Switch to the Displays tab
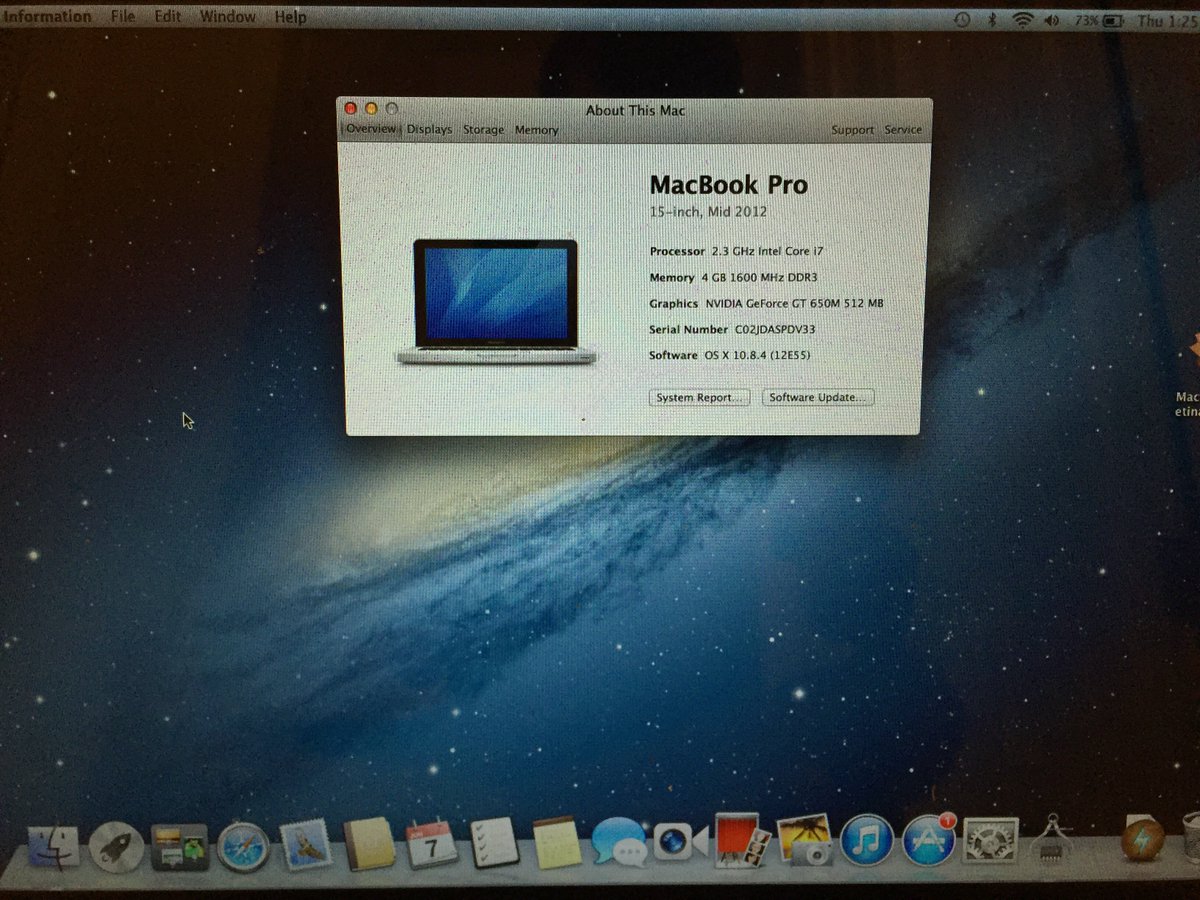Image resolution: width=1200 pixels, height=900 pixels. [x=429, y=130]
